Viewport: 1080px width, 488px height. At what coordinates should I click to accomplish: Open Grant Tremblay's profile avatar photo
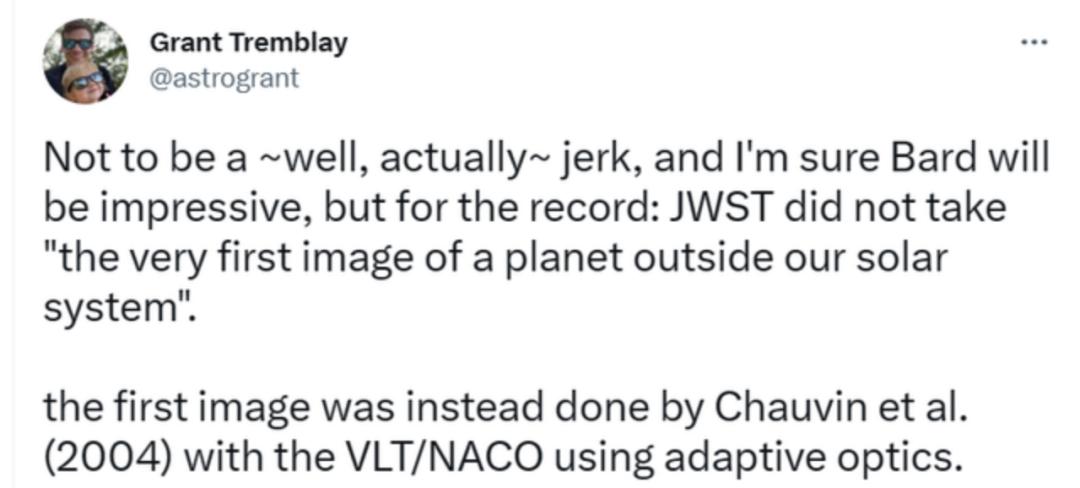pos(84,62)
